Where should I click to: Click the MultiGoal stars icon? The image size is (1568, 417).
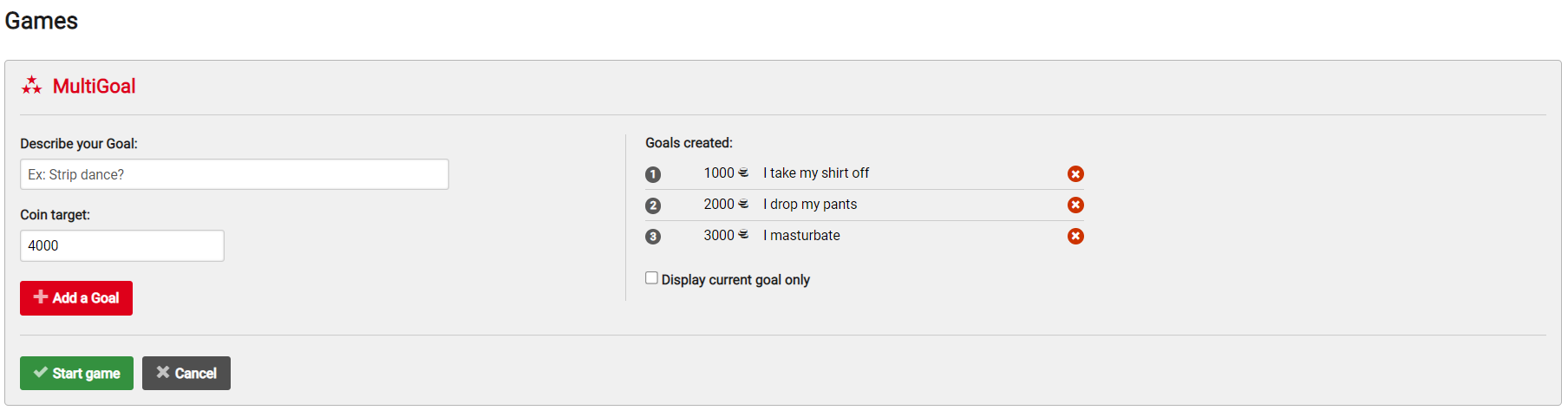tap(32, 85)
